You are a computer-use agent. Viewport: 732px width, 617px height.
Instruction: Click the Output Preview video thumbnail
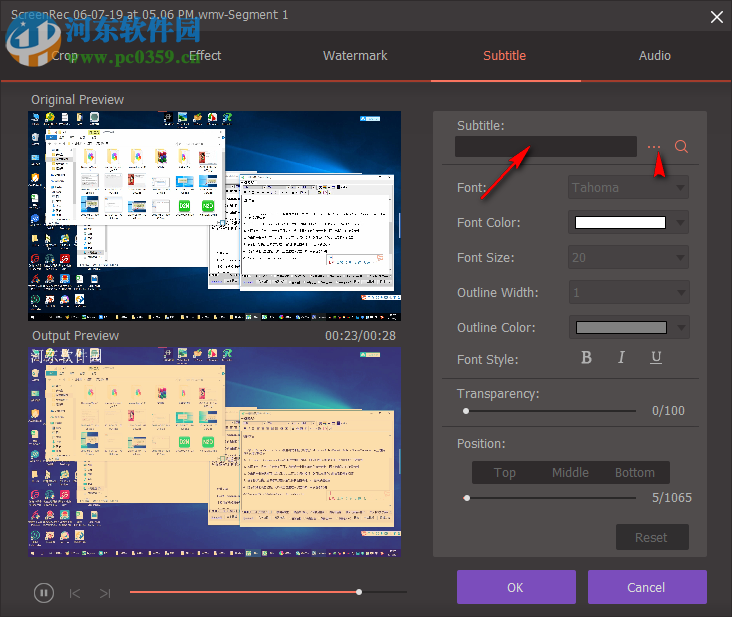coord(214,452)
